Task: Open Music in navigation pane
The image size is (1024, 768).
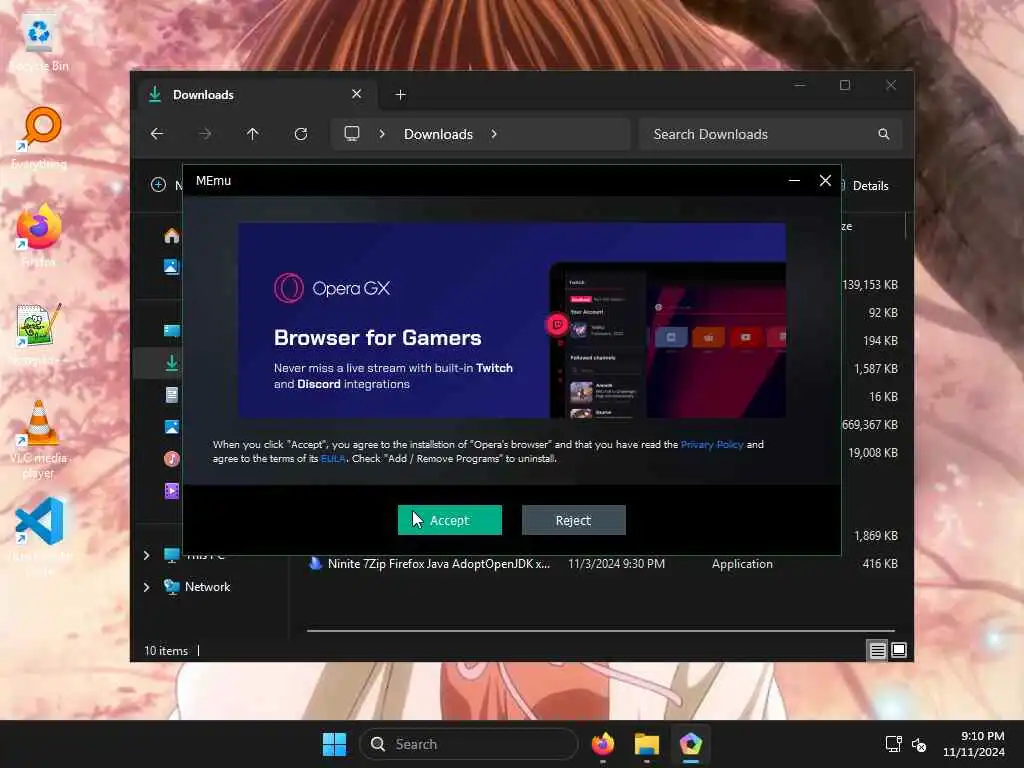Action: [x=172, y=458]
